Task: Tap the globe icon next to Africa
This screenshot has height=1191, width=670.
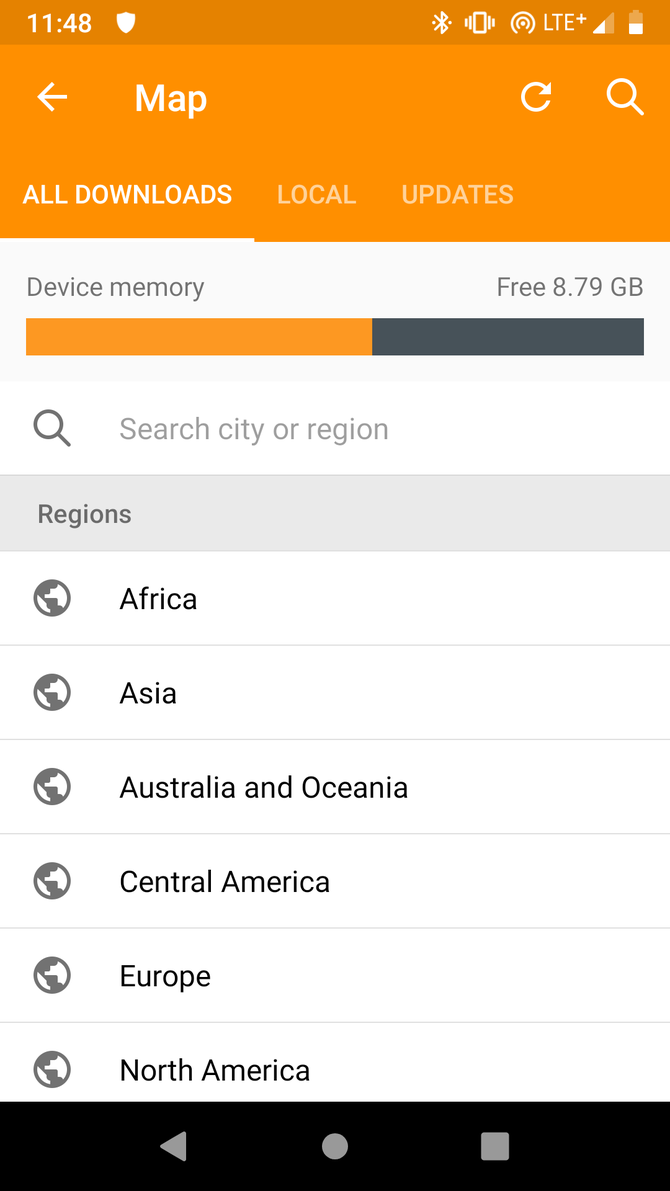Action: tap(52, 598)
